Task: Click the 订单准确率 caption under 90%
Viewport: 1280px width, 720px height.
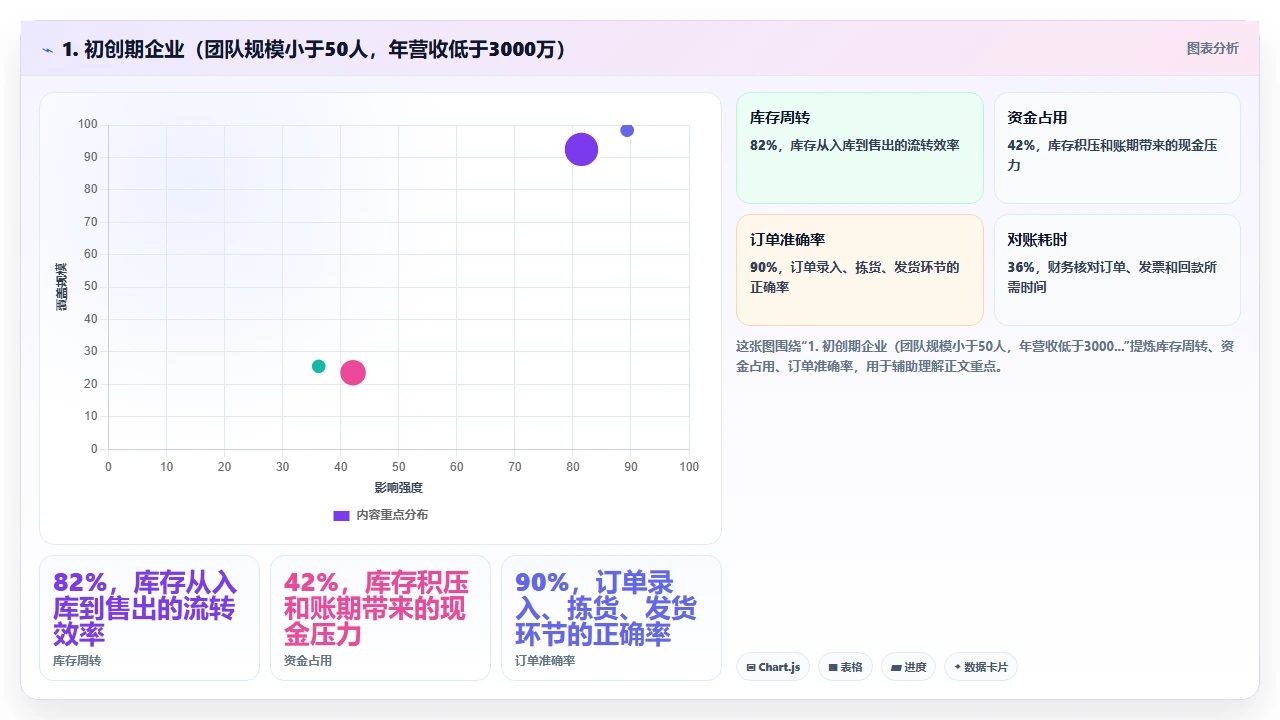Action: click(545, 661)
